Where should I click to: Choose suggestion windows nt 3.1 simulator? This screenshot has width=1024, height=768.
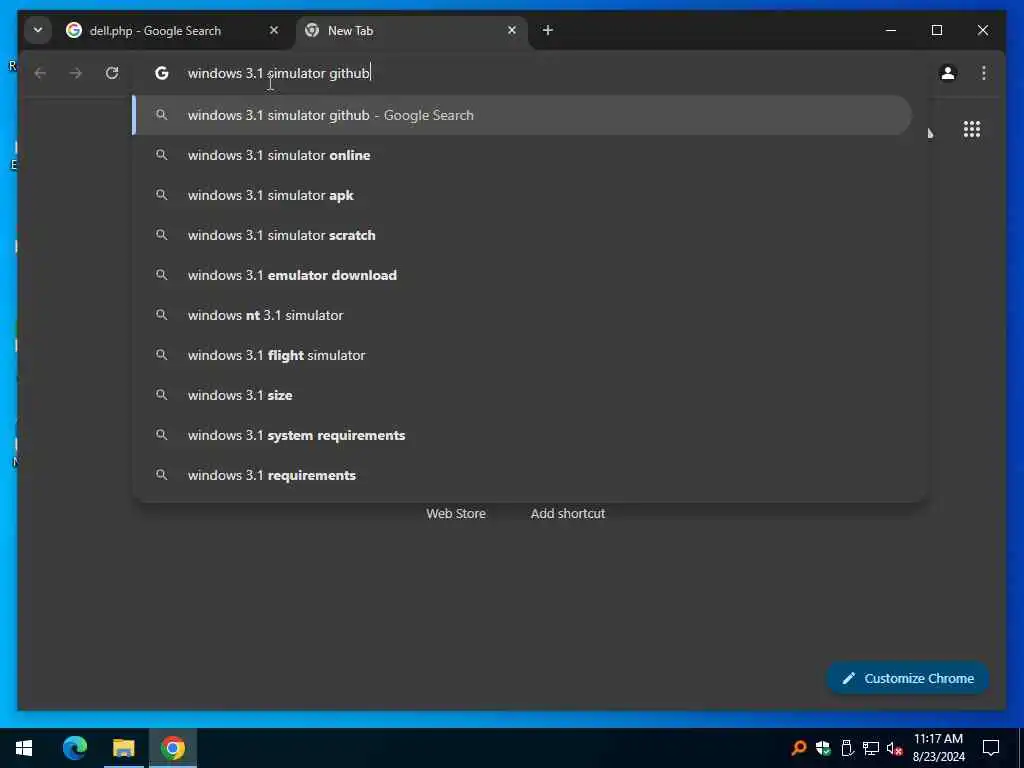pyautogui.click(x=522, y=315)
